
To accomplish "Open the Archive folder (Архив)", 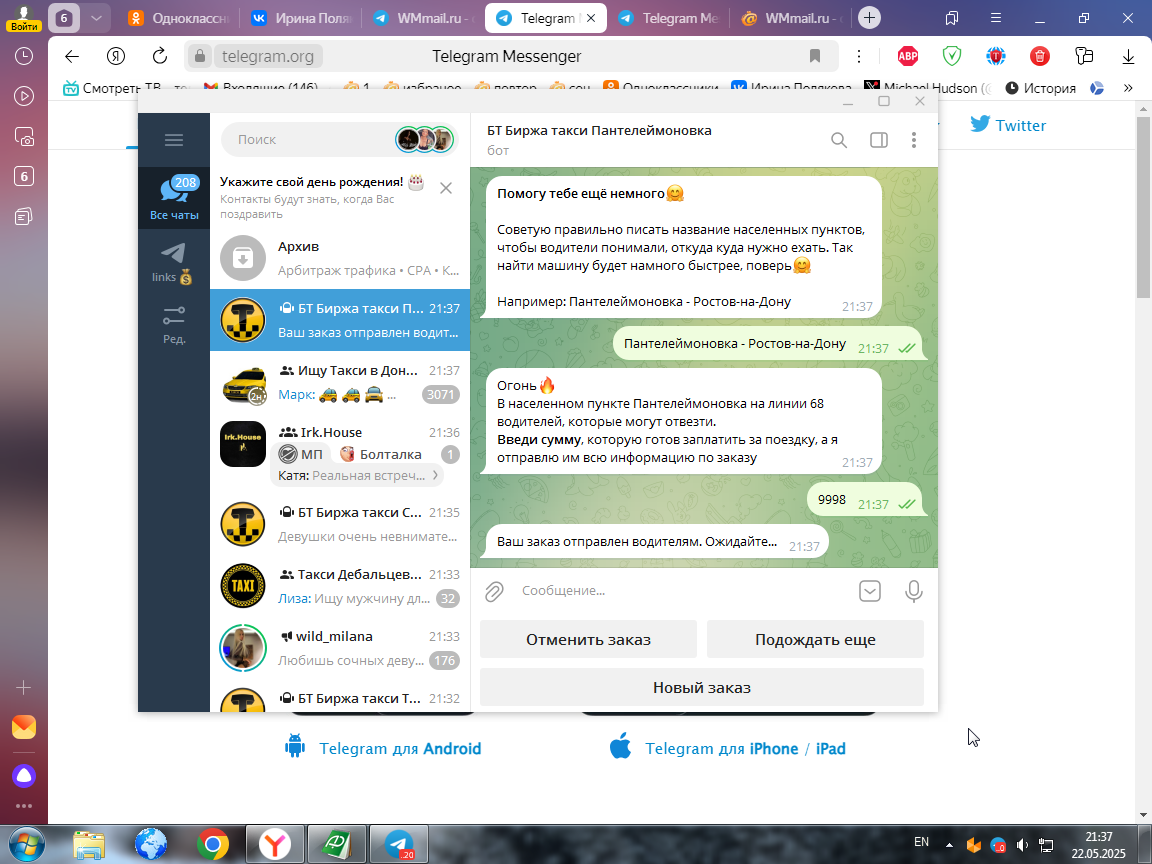I will [339, 258].
